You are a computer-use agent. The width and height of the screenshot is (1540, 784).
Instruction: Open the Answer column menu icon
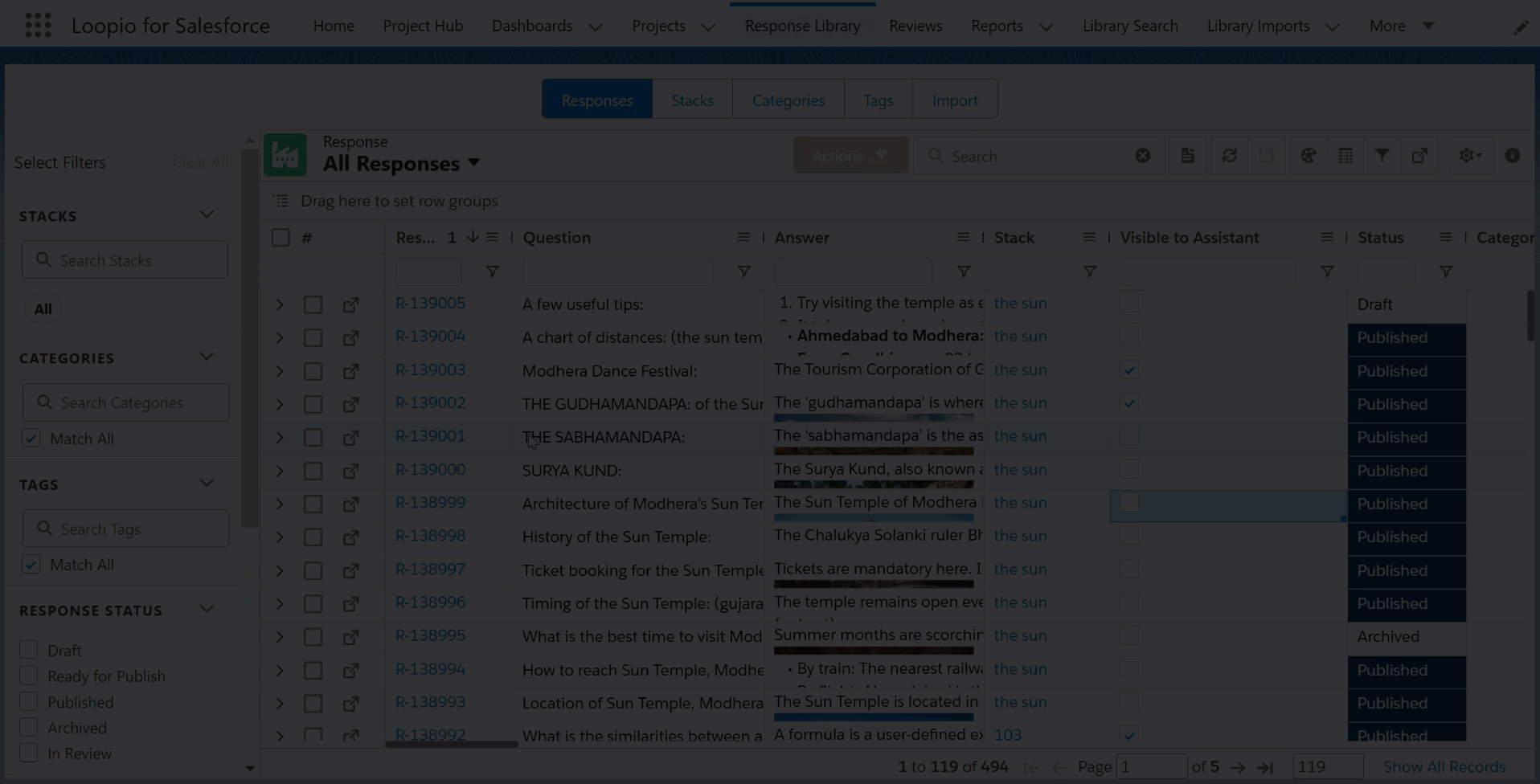coord(963,238)
